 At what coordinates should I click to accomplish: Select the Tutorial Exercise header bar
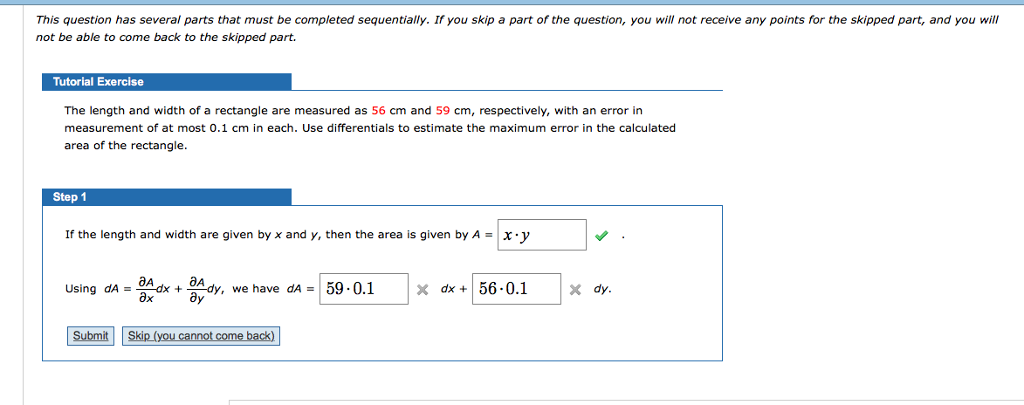[167, 82]
